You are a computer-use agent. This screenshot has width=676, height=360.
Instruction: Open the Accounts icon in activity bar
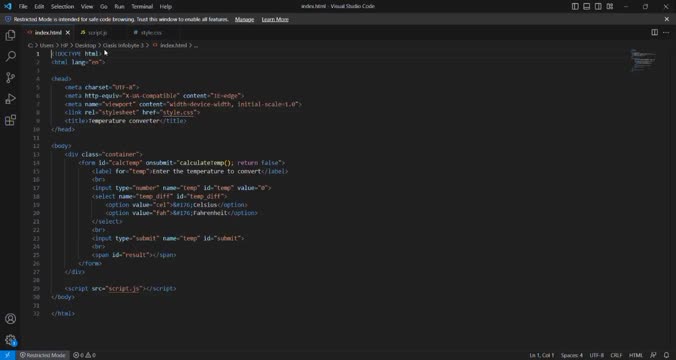(x=10, y=319)
